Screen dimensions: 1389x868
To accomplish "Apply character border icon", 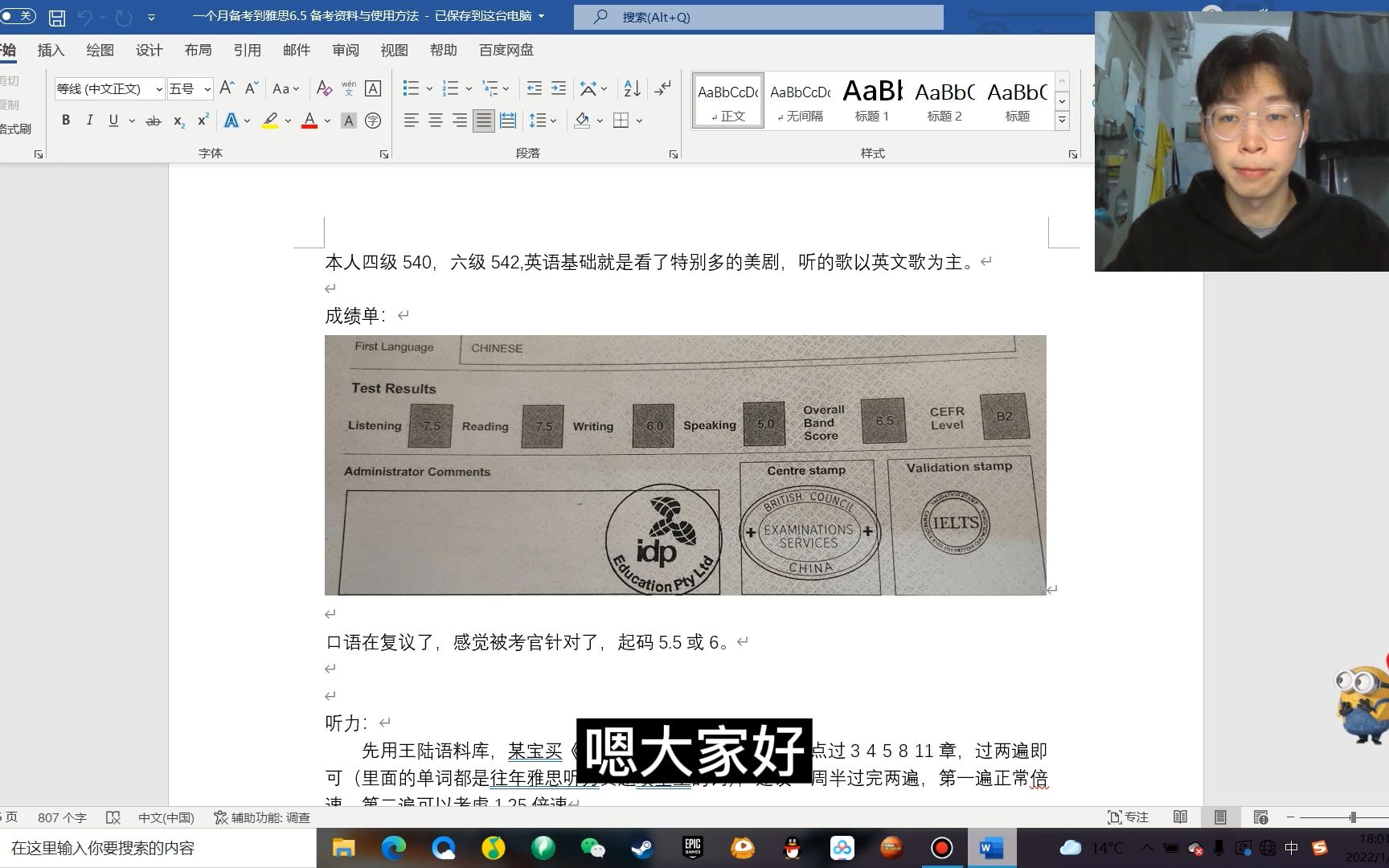I will (373, 88).
